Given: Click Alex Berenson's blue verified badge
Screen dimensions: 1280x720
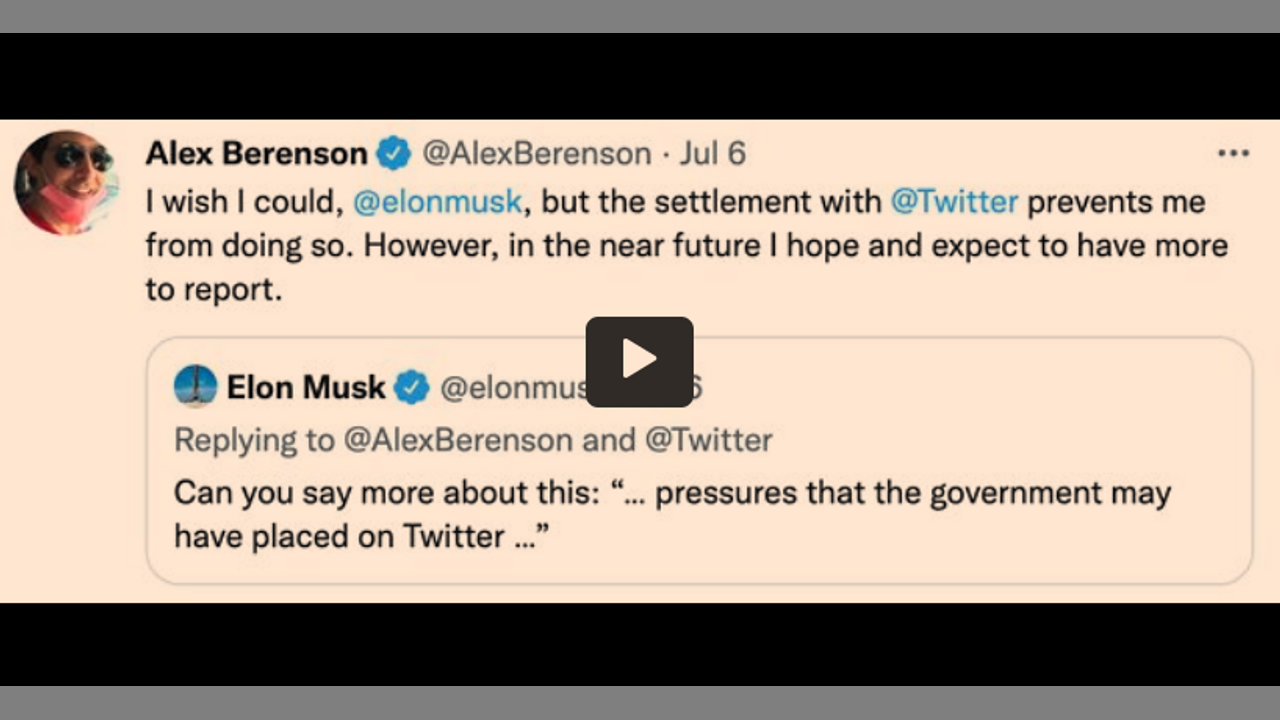Looking at the screenshot, I should [393, 154].
